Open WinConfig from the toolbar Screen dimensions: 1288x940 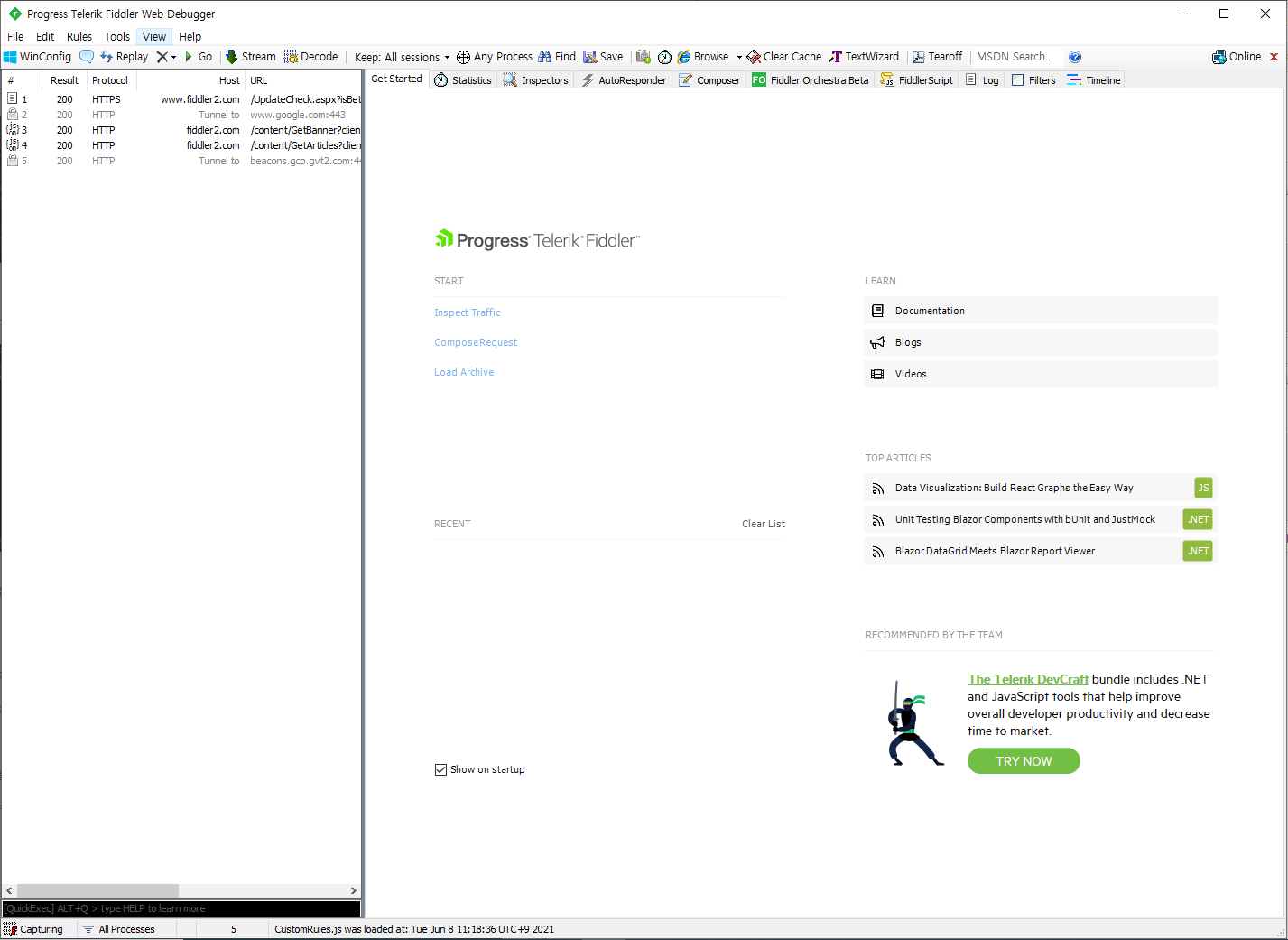(x=37, y=56)
